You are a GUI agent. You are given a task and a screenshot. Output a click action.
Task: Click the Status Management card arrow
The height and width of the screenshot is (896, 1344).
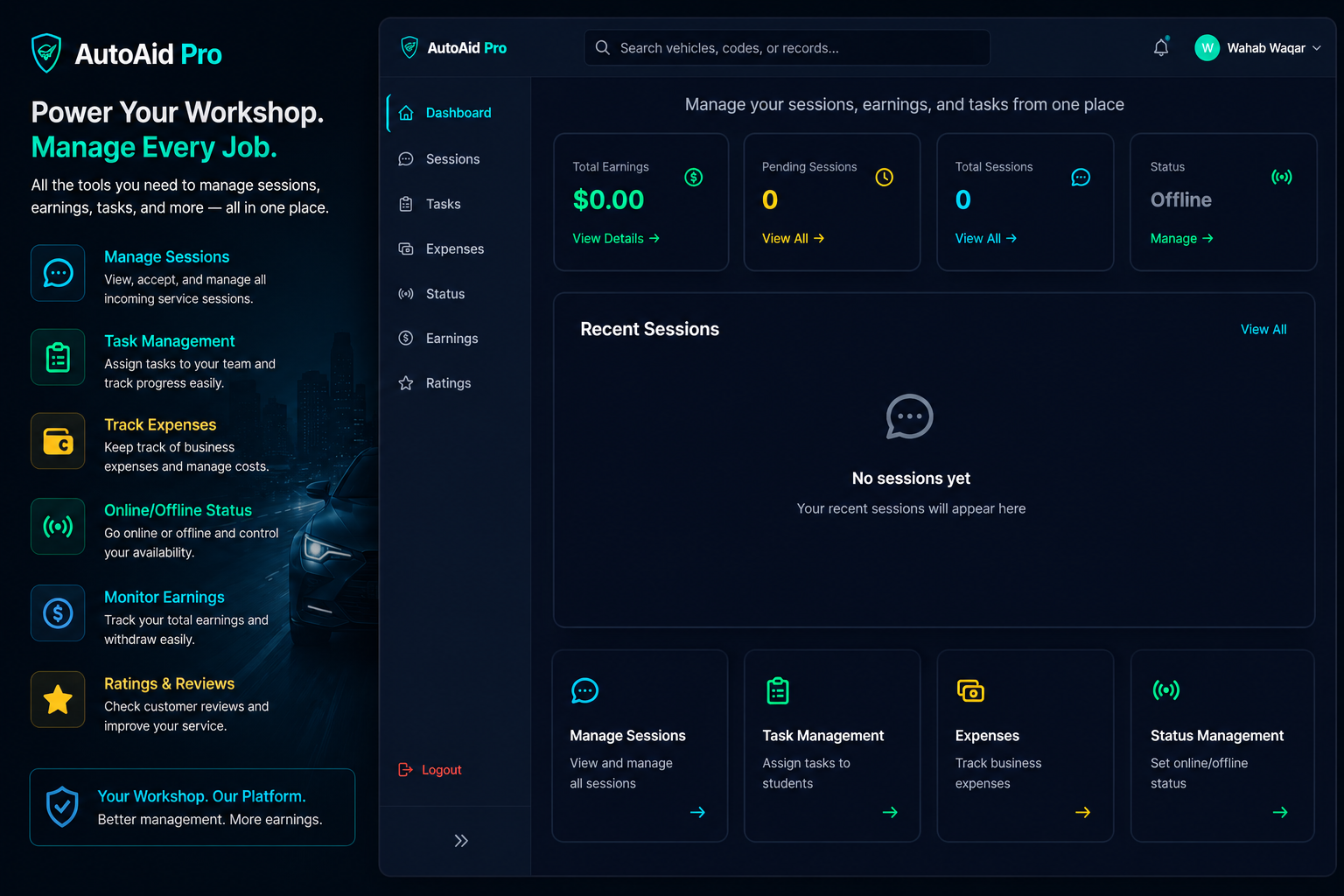1280,812
